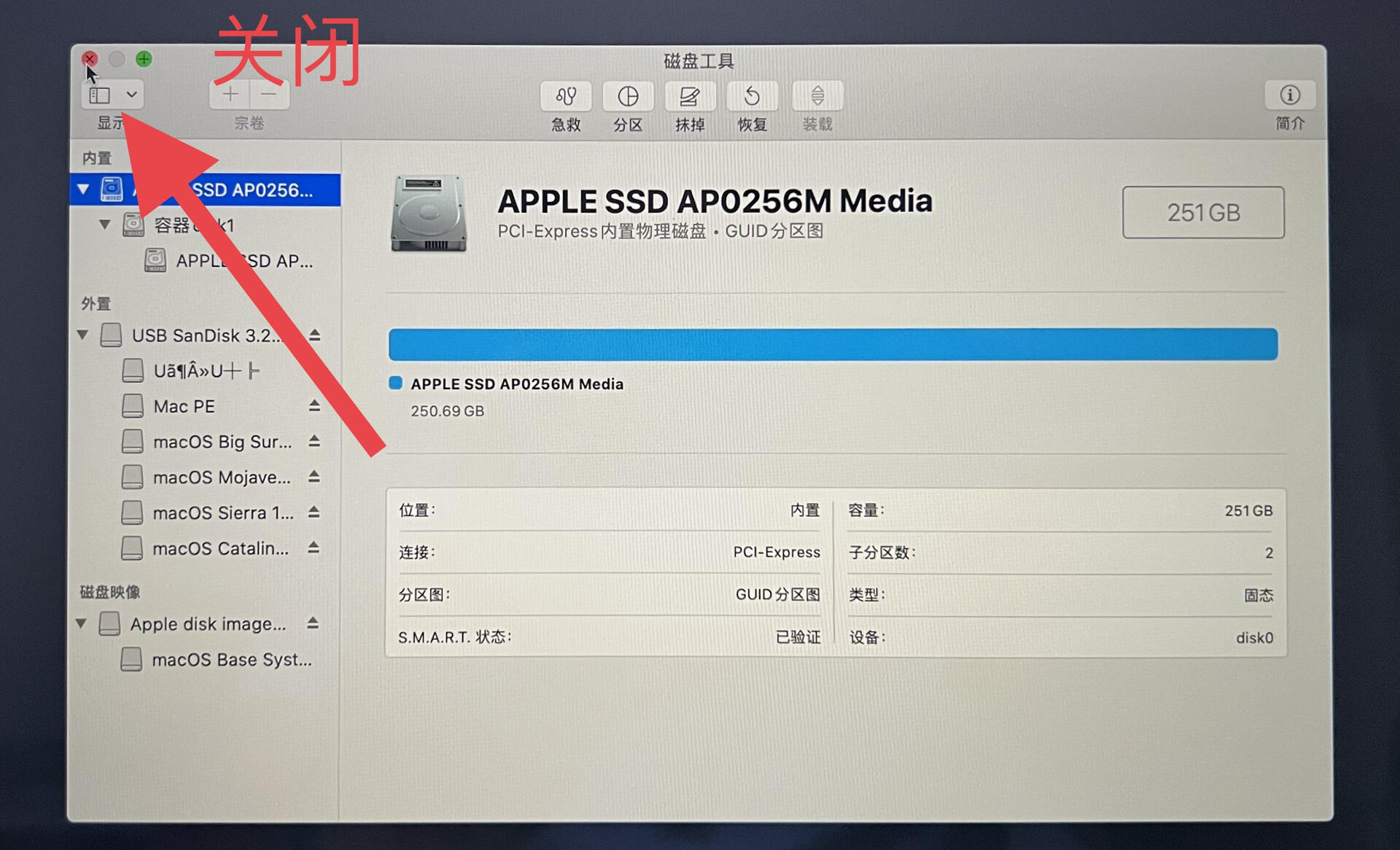This screenshot has width=1400, height=850.
Task: Collapse the USB SanDisk 3.2 tree
Action: (82, 335)
